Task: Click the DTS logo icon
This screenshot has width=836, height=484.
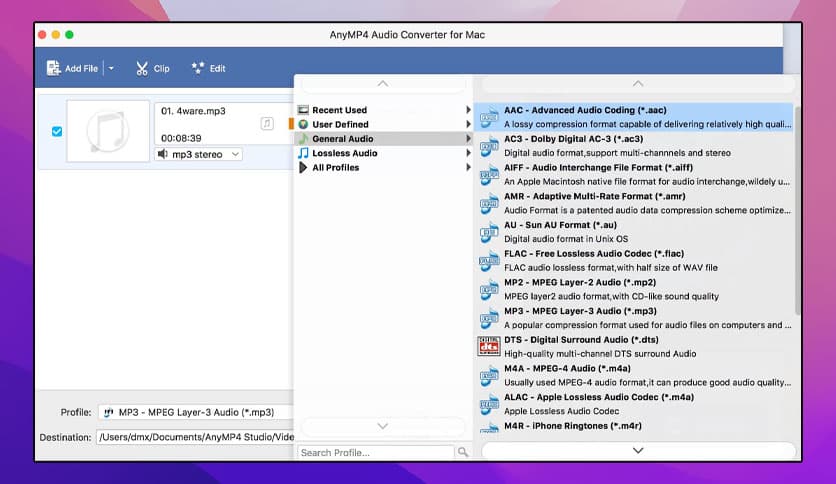Action: pyautogui.click(x=488, y=346)
